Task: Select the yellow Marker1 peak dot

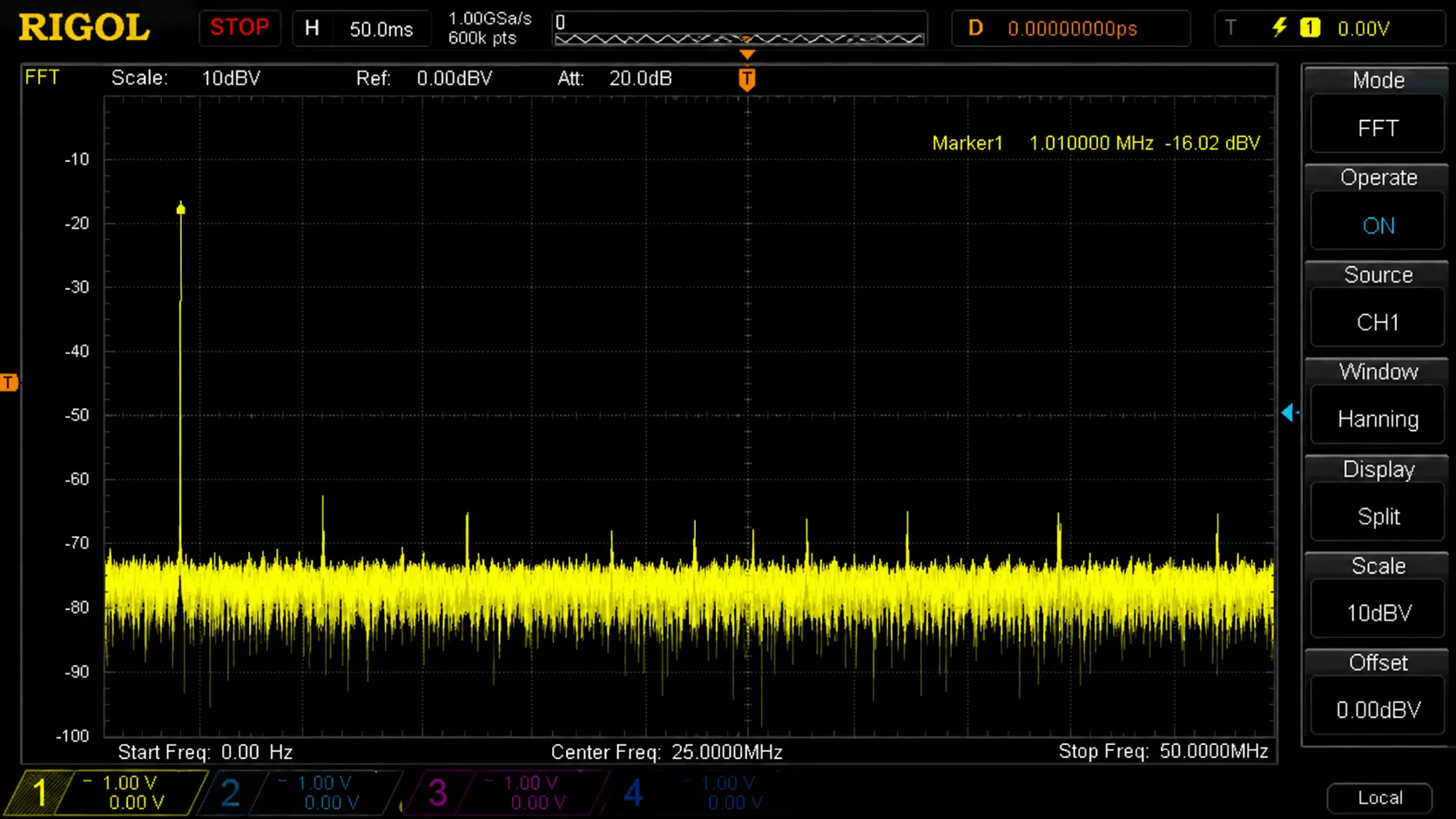Action: pos(181,209)
